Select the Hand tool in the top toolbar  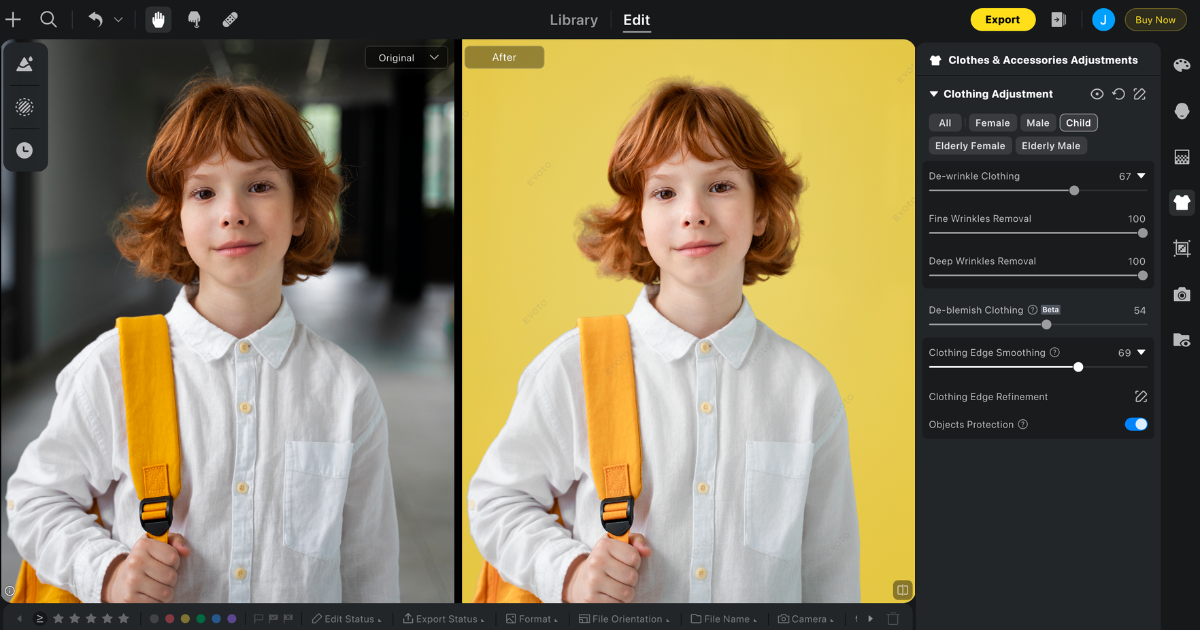157,19
